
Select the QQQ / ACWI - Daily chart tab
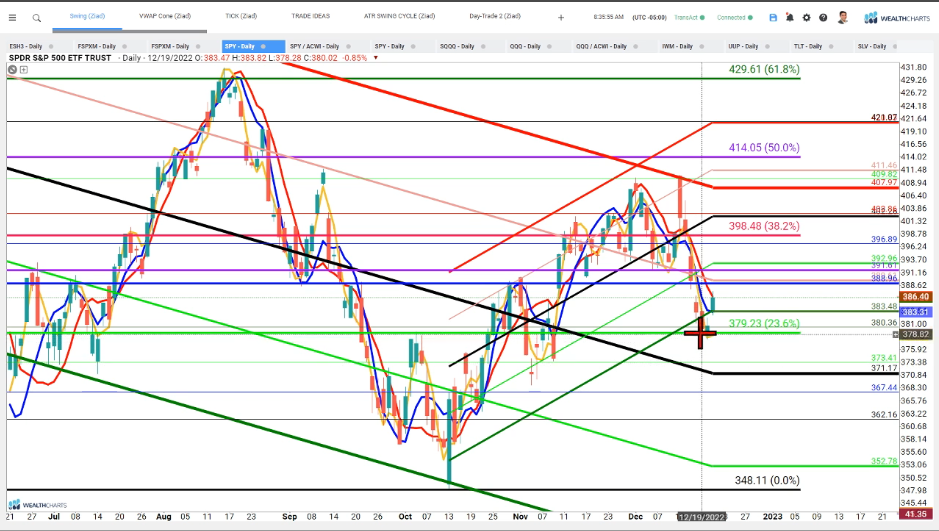(x=601, y=46)
